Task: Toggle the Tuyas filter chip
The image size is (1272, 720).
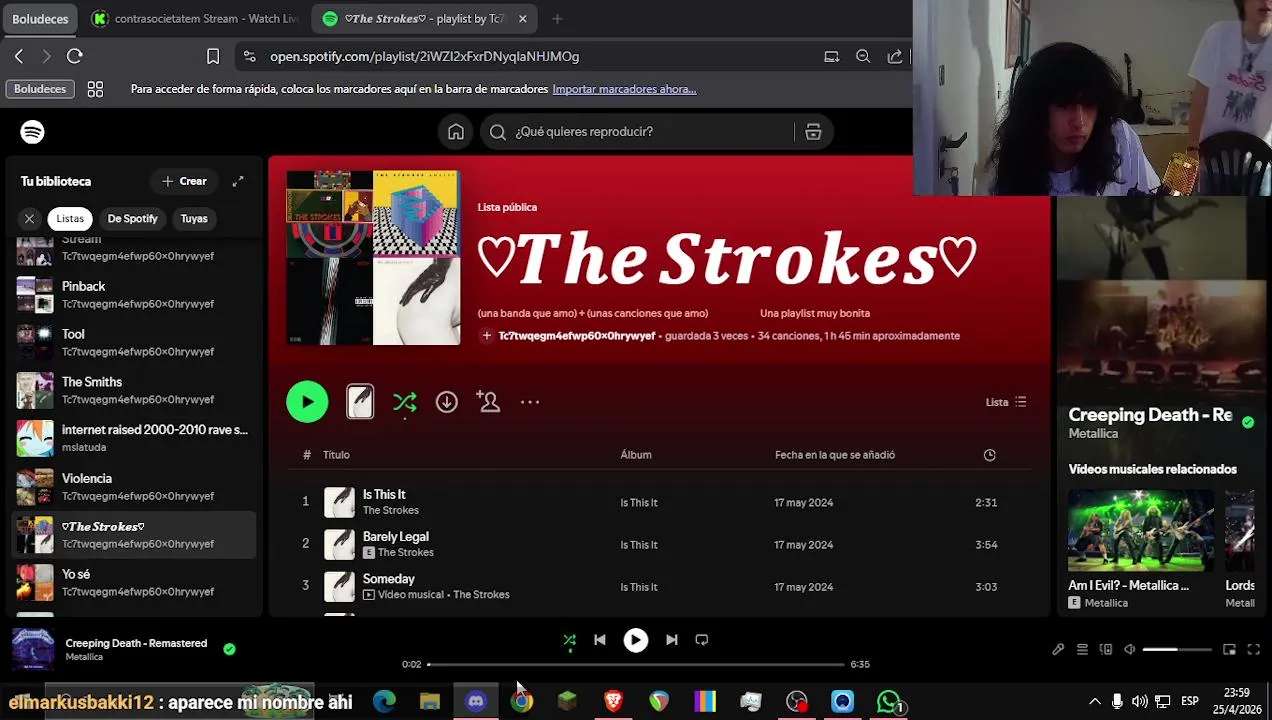Action: tap(194, 218)
